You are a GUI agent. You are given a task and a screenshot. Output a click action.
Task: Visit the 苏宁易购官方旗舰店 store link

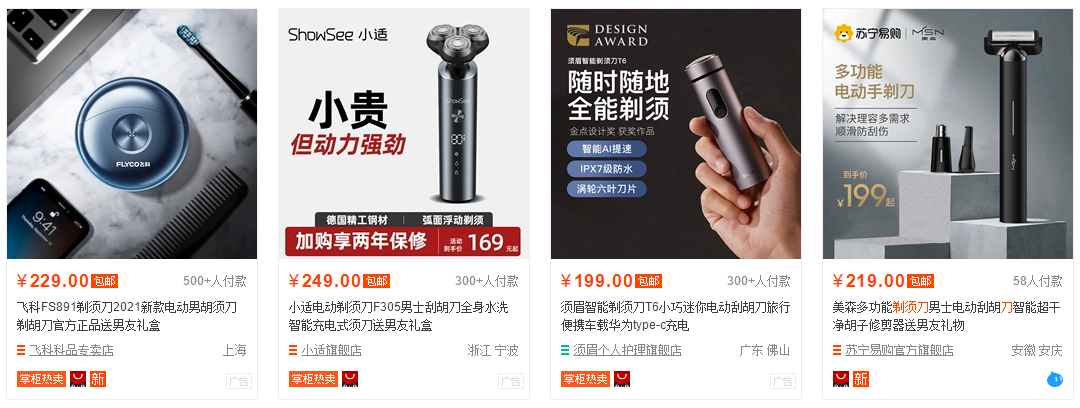tap(900, 350)
